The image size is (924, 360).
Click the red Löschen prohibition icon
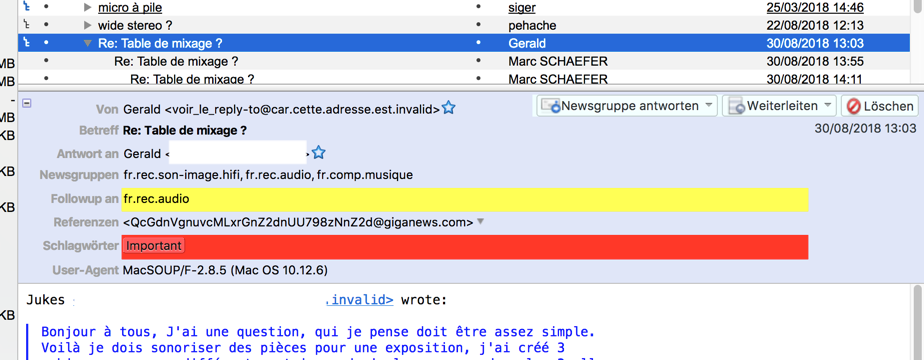853,106
